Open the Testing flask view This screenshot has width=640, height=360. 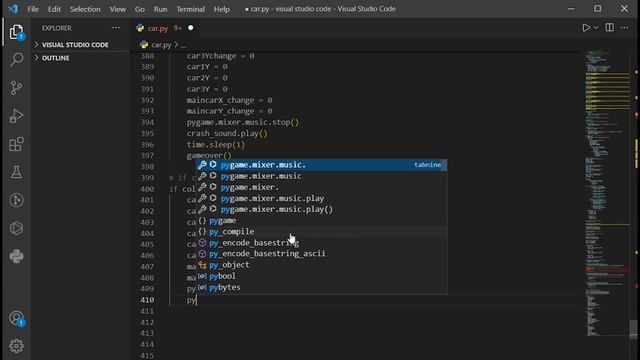(16, 172)
